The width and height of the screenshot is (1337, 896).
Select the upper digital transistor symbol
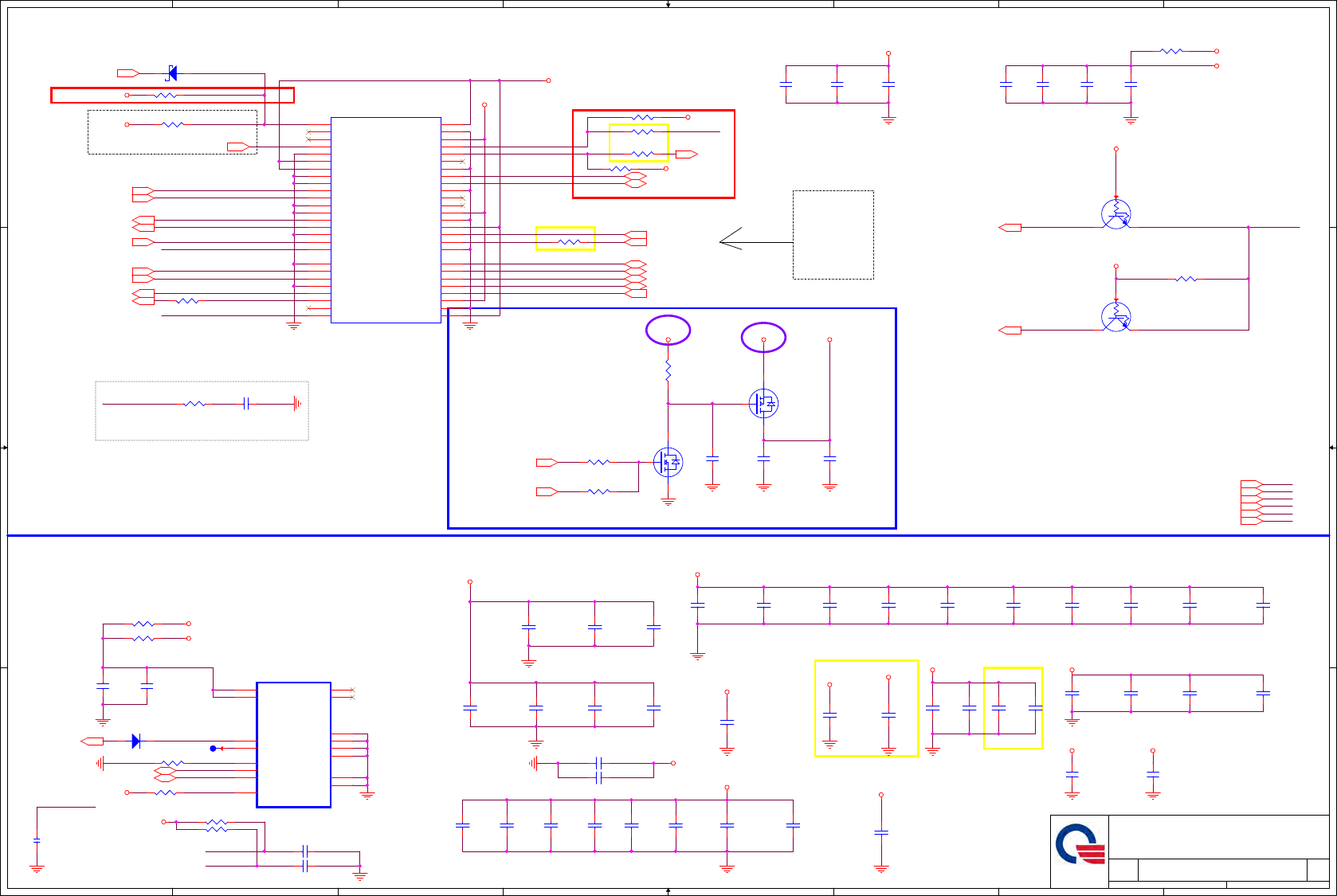pyautogui.click(x=1116, y=213)
